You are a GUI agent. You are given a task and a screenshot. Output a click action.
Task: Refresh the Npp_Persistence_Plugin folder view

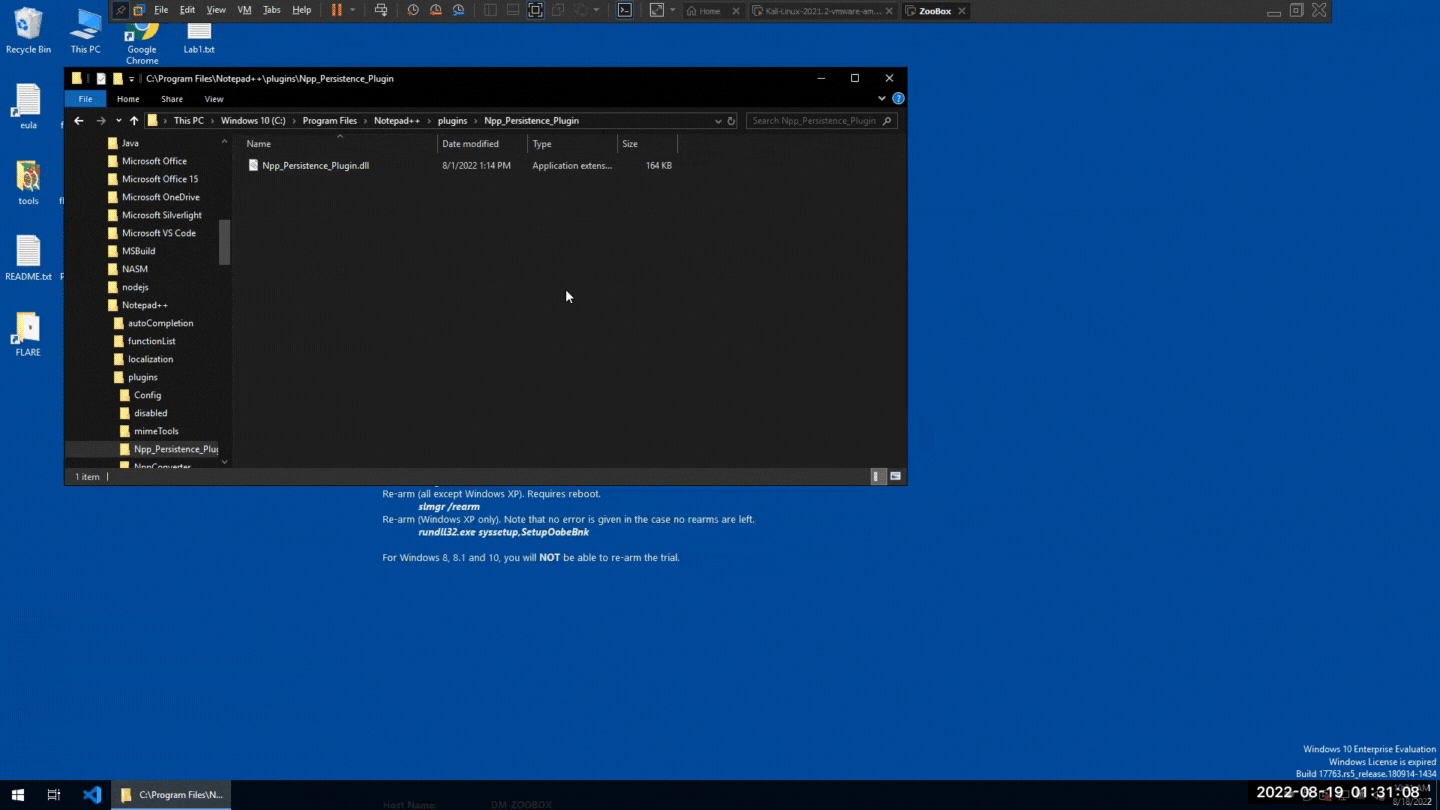tap(731, 120)
